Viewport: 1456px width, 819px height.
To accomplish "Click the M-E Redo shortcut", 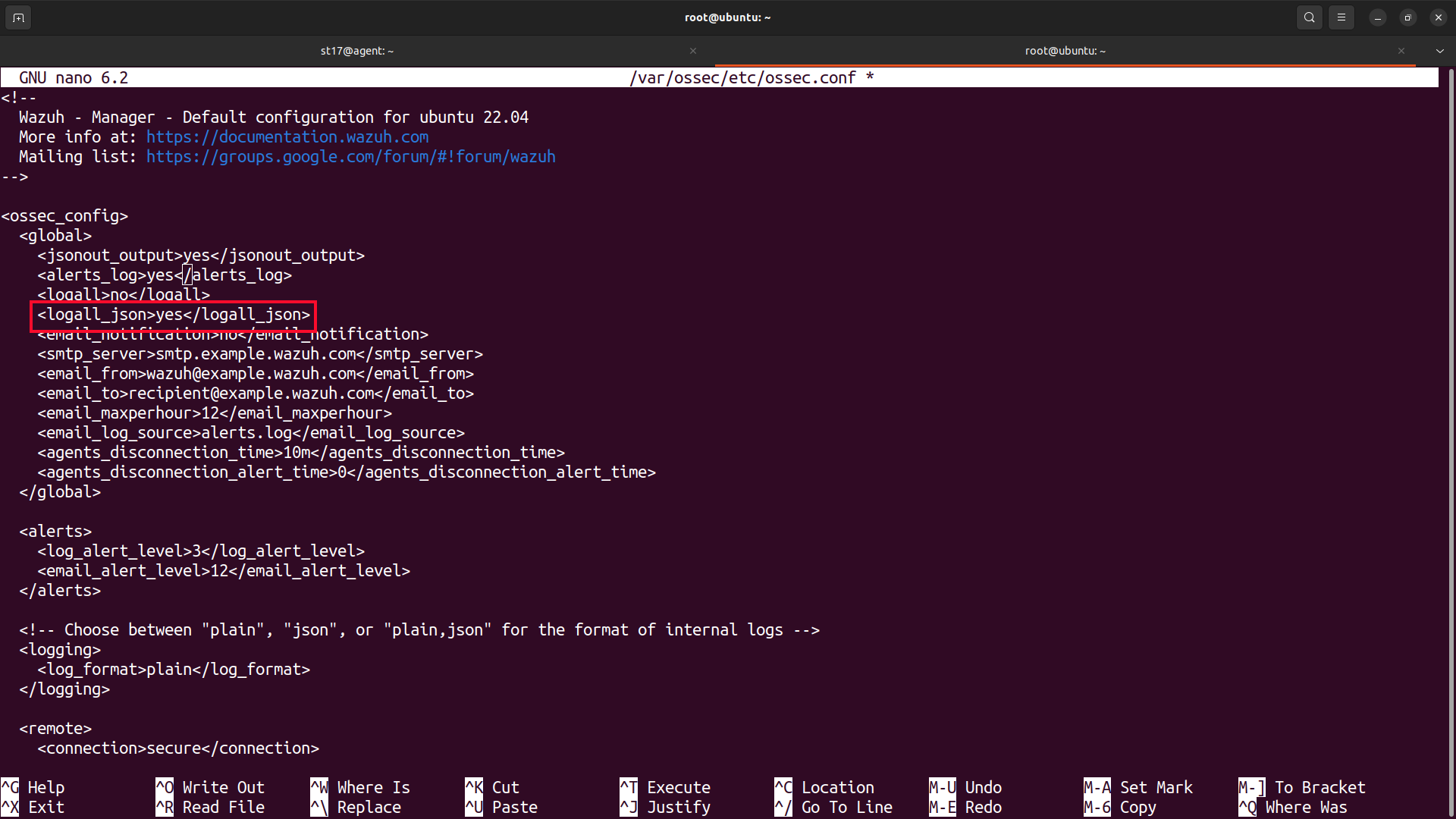I will point(965,807).
